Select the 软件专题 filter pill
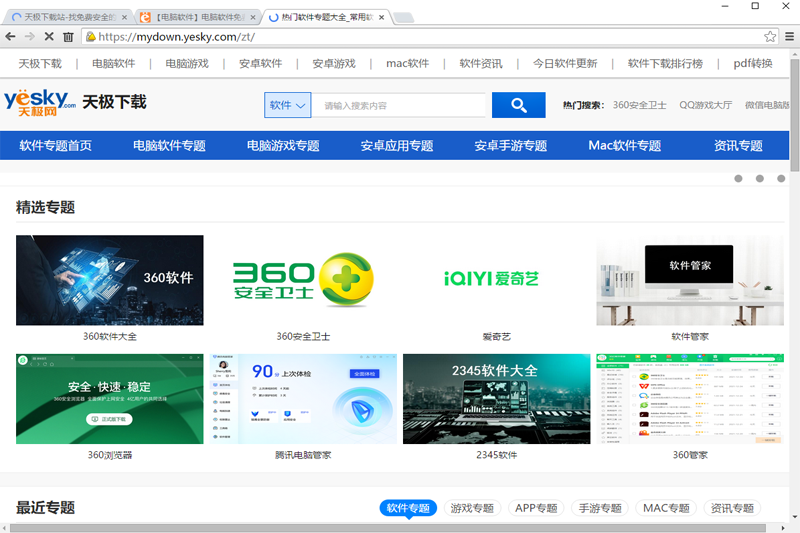Image resolution: width=800 pixels, height=533 pixels. [x=408, y=508]
